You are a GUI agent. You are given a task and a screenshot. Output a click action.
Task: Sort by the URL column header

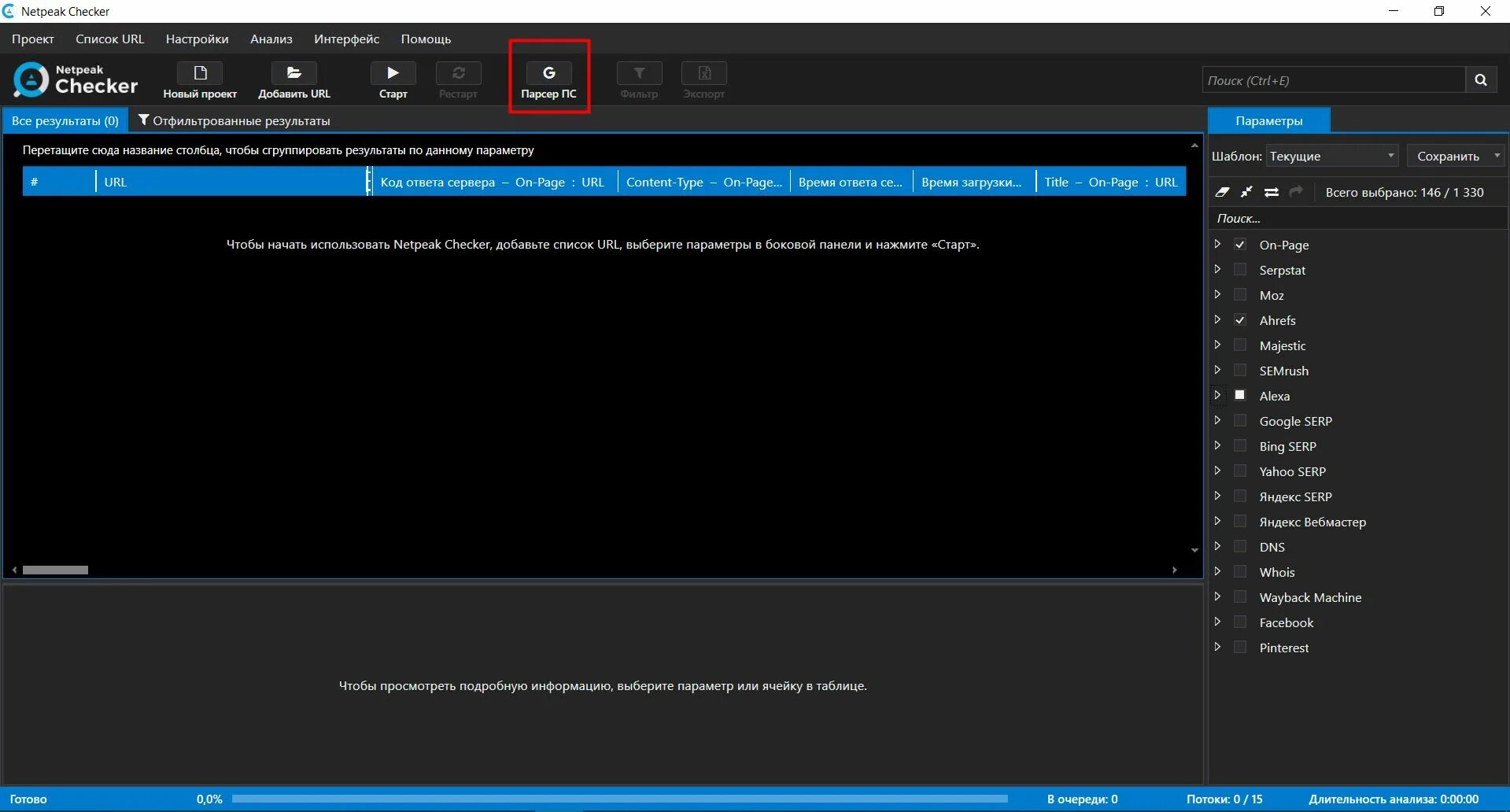click(x=231, y=182)
